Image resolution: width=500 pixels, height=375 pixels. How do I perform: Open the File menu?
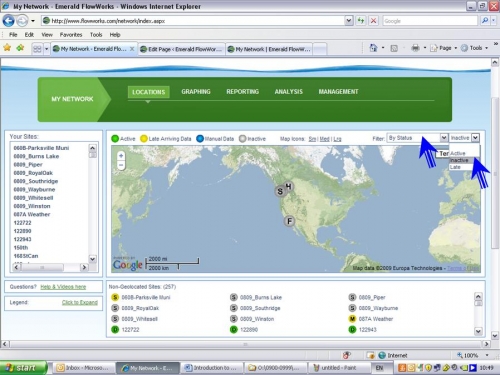13,35
